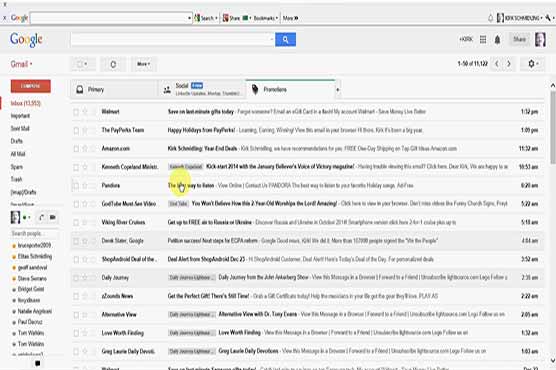
Task: Tick the Daily Journey email checkbox
Action: click(x=76, y=278)
